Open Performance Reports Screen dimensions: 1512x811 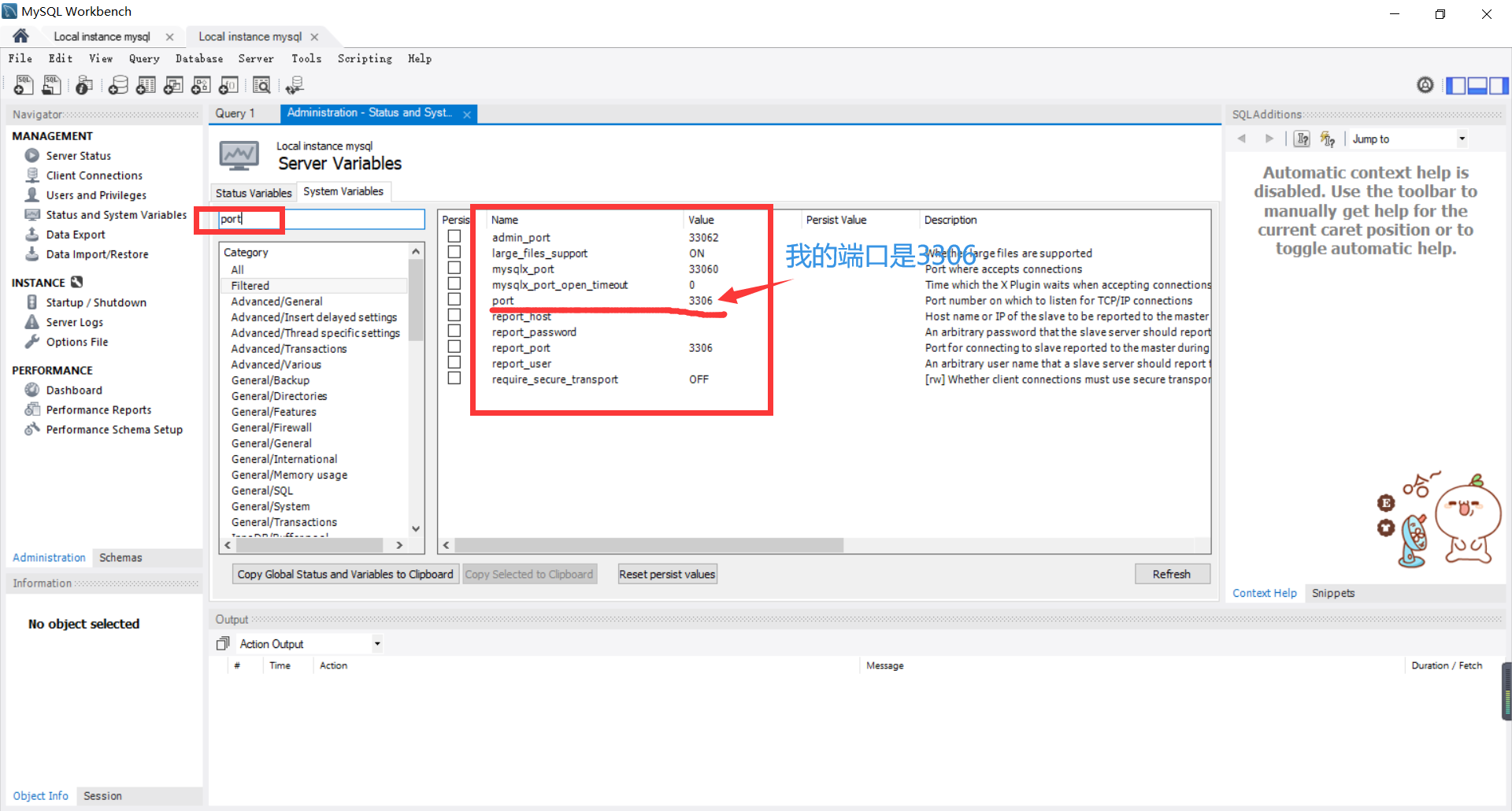98,409
